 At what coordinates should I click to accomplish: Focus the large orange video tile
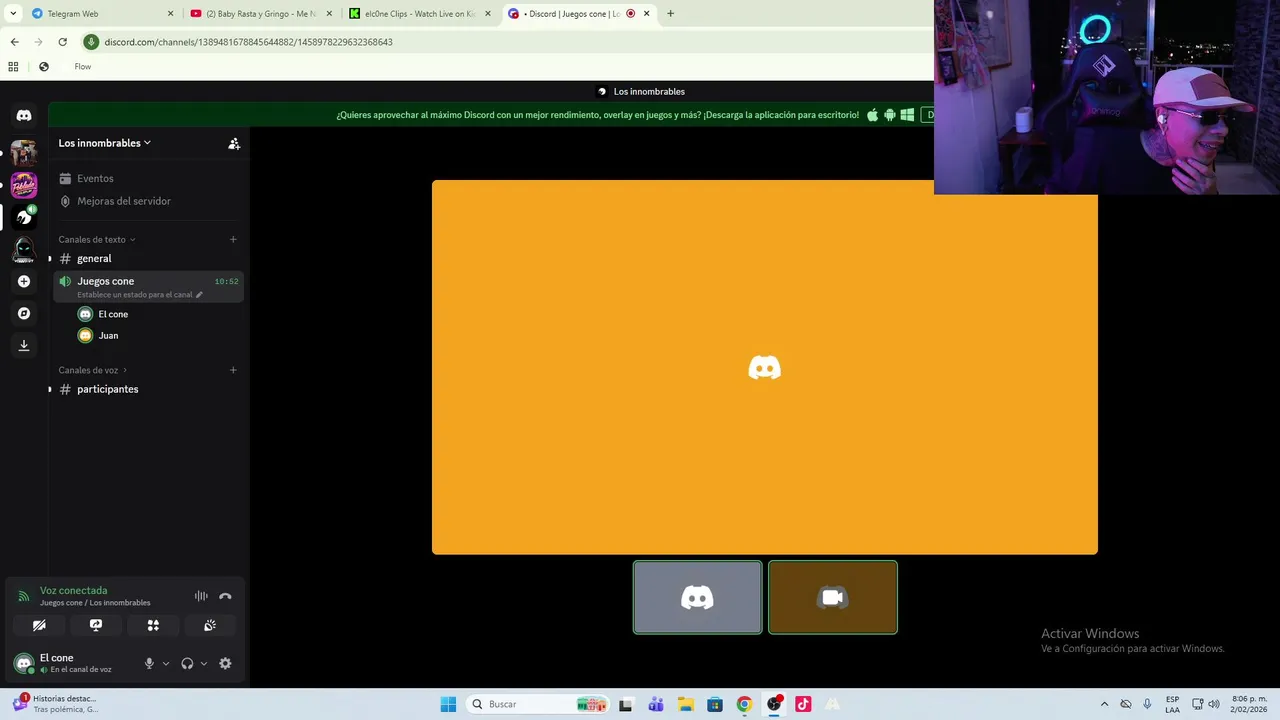click(x=765, y=367)
